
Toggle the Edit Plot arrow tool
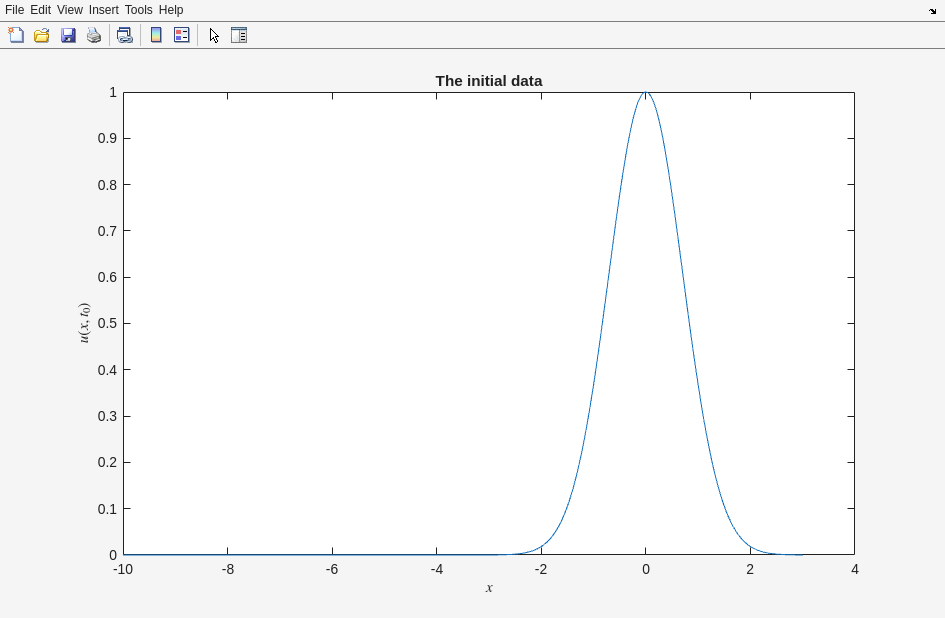click(x=214, y=35)
